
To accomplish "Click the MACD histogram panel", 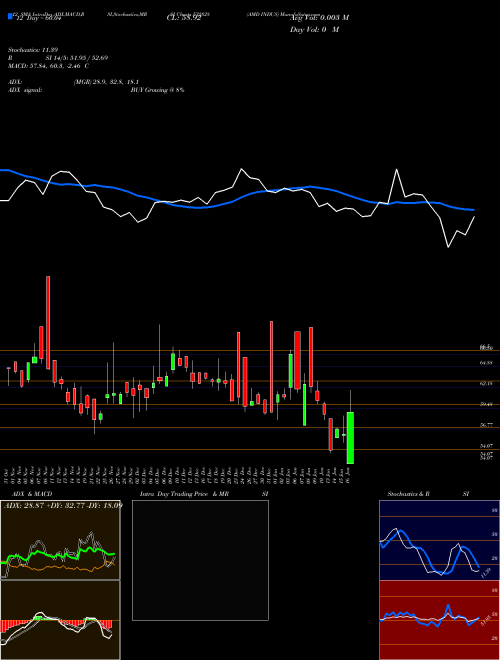I will coord(60,620).
